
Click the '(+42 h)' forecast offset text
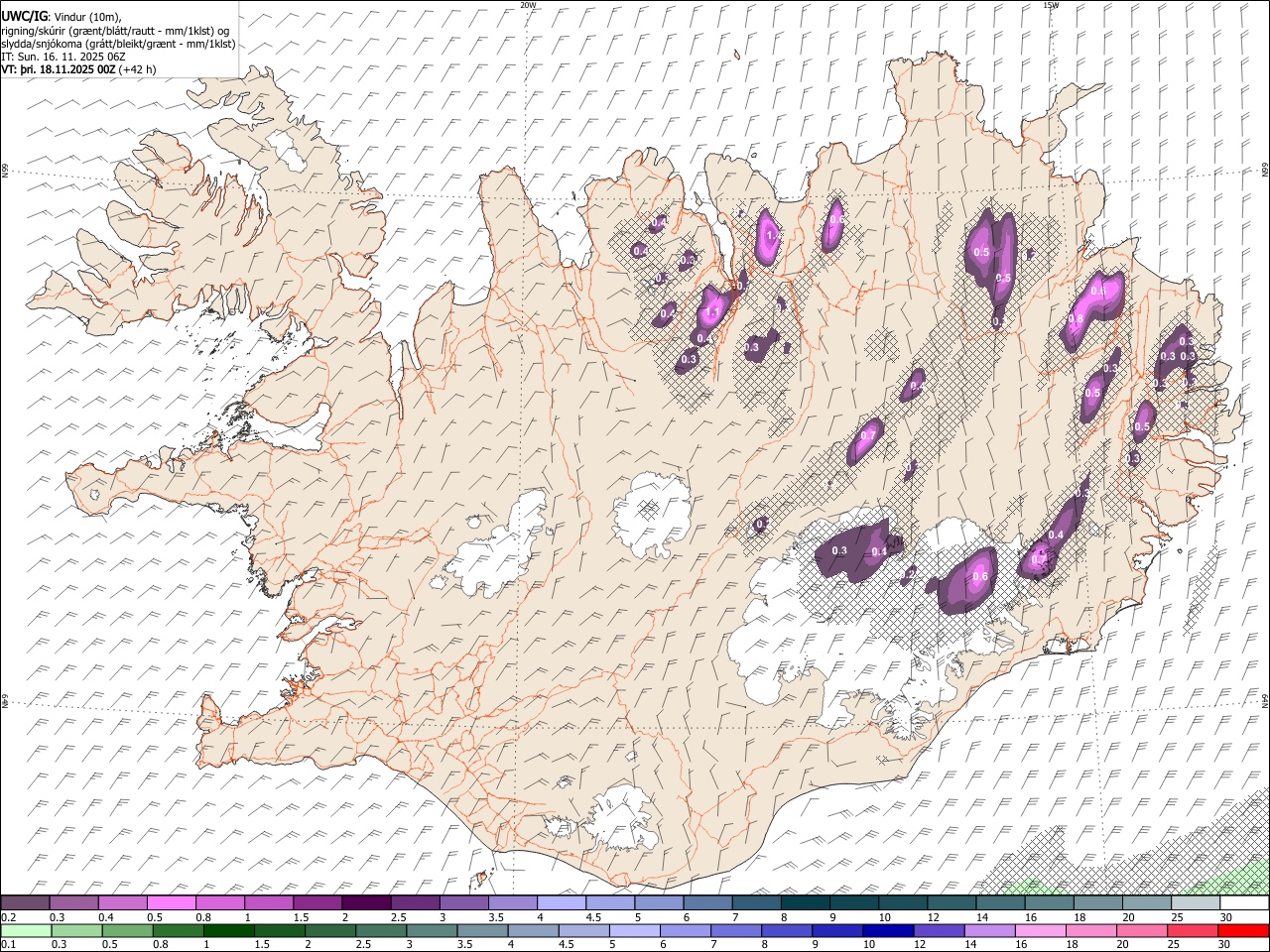point(137,69)
